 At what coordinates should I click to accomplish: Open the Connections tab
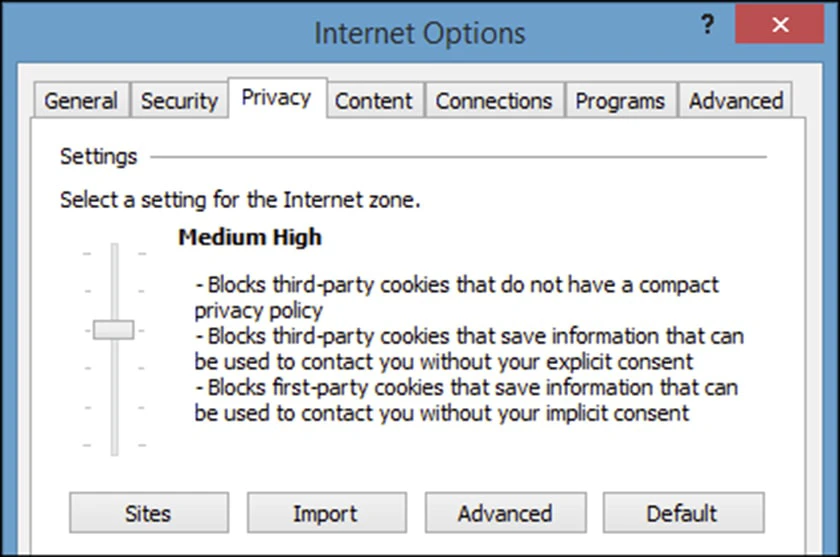[494, 100]
